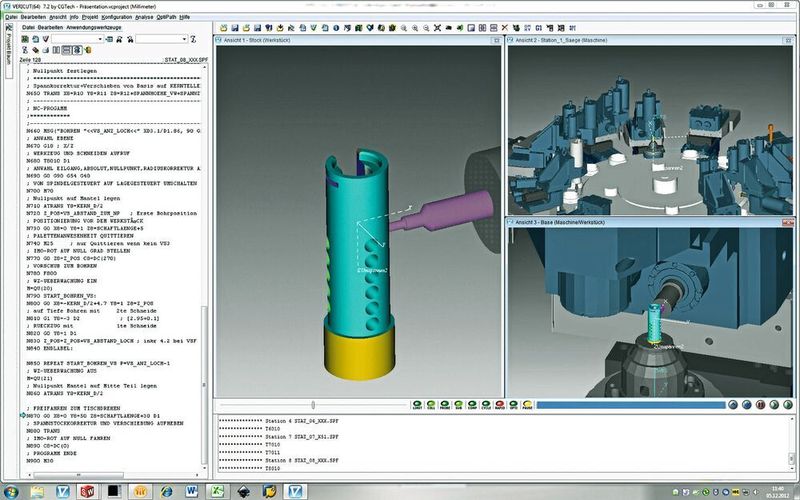
Task: Click the log line Station 7 STAT_07_X51.SPF
Action: [x=301, y=437]
